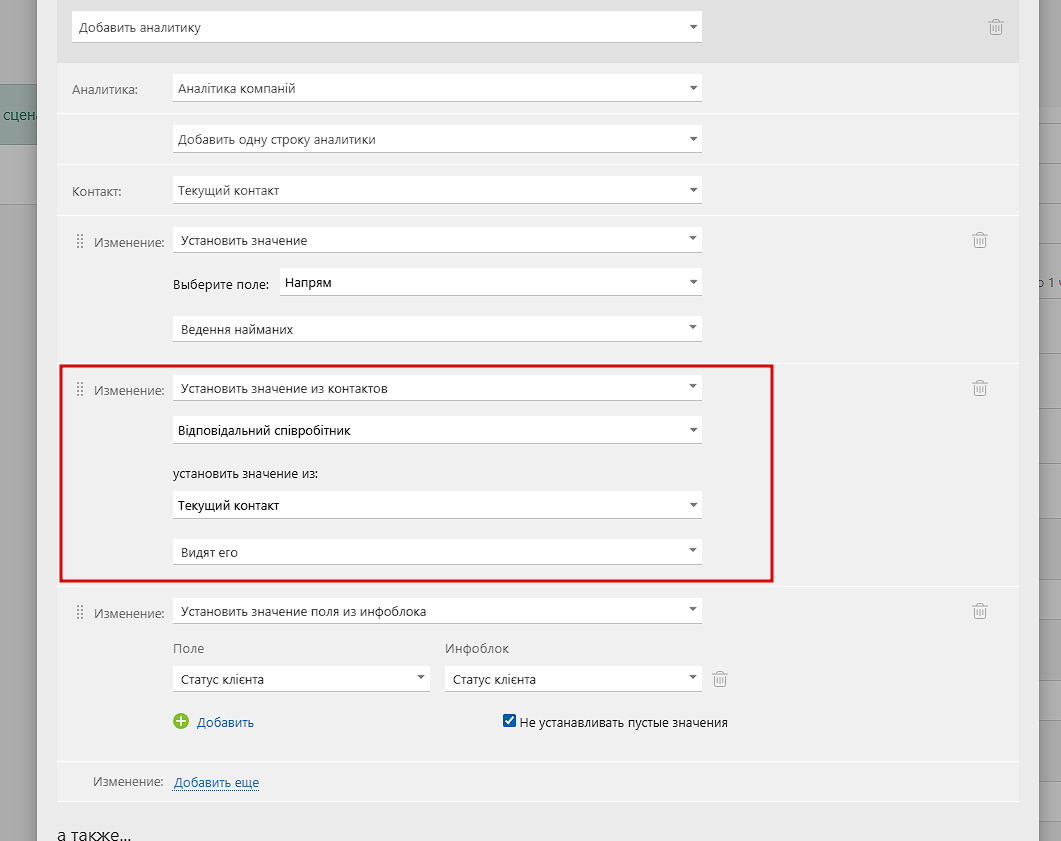The image size is (1061, 841).
Task: Open the 'Аналітика компаній' dropdown
Action: coord(437,88)
